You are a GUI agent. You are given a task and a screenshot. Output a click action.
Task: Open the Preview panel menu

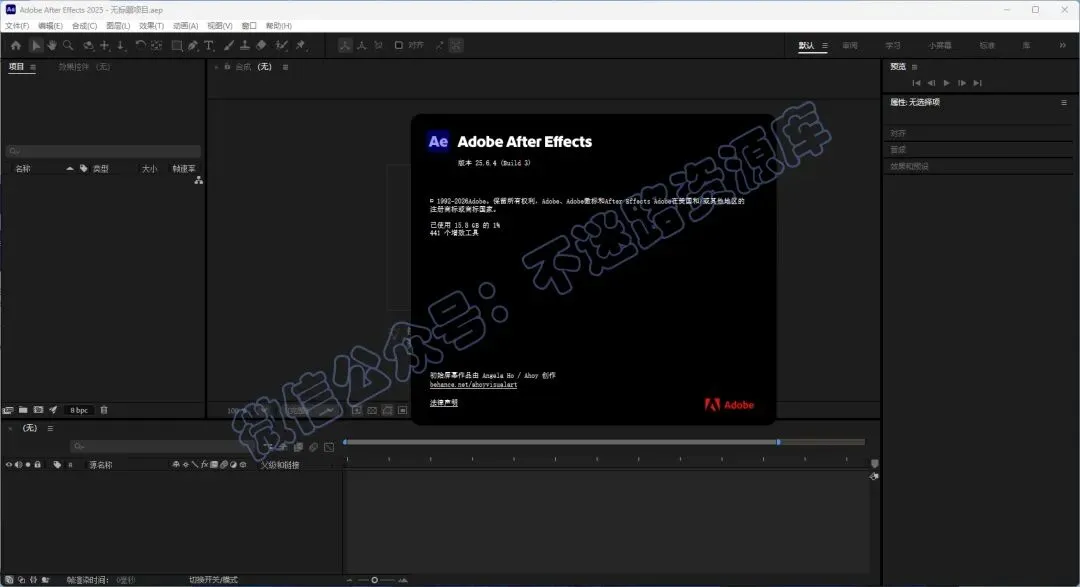[x=915, y=67]
